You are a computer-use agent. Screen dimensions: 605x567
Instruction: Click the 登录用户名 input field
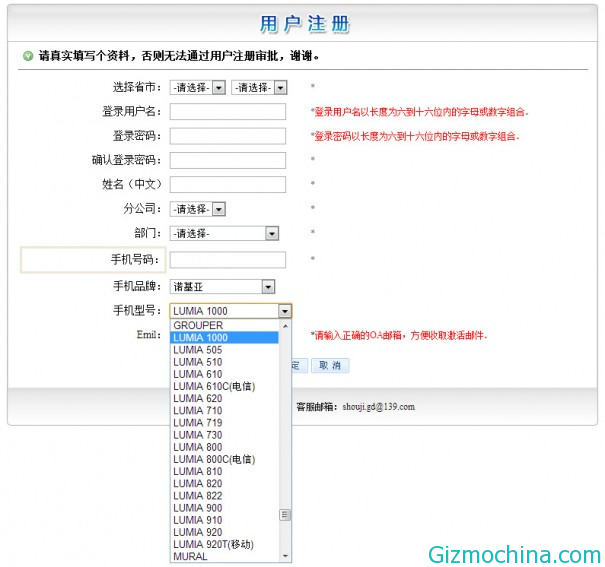[x=228, y=112]
